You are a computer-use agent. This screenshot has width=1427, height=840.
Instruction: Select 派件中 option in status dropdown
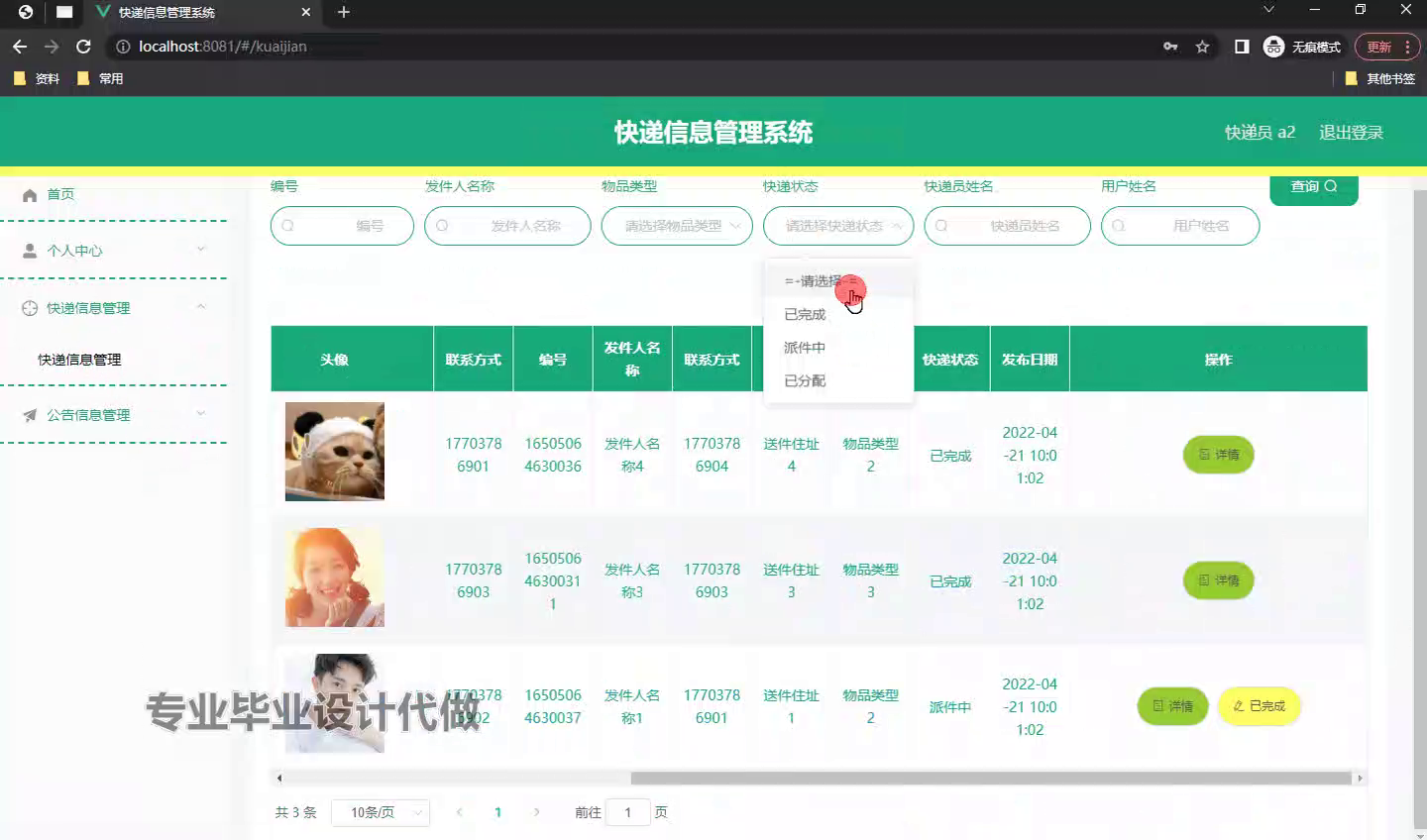[x=838, y=348]
